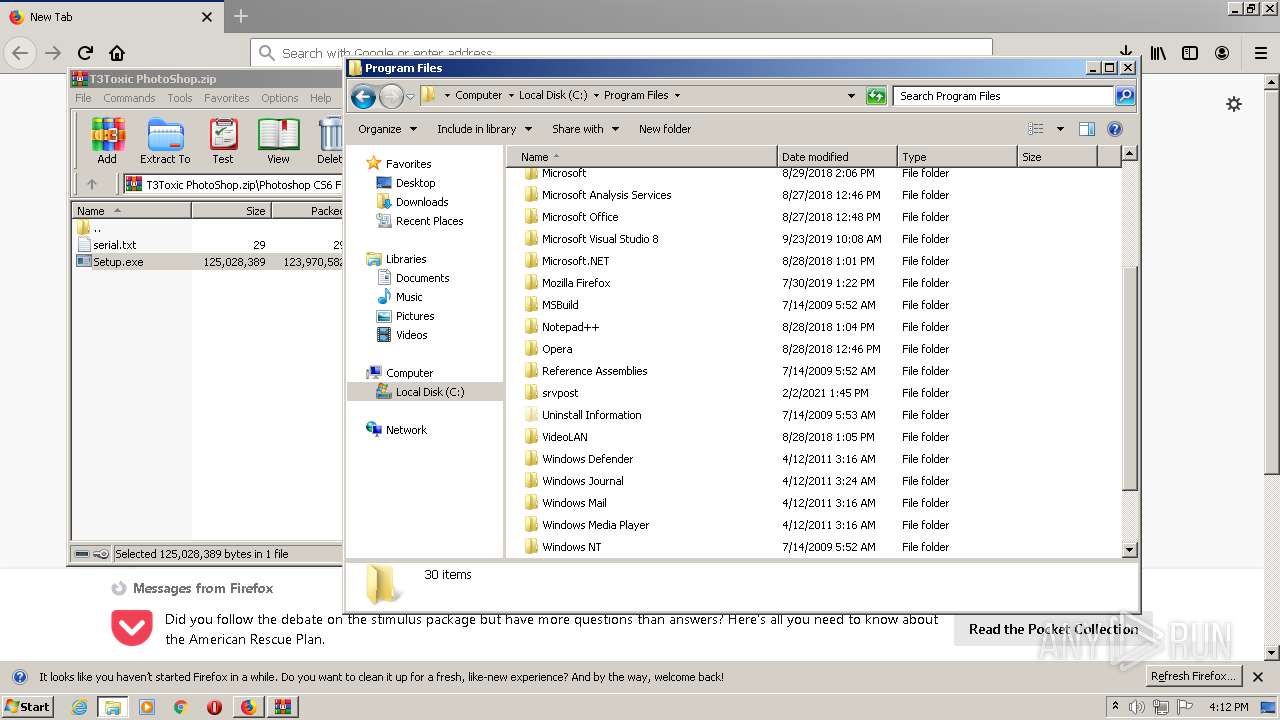Viewport: 1280px width, 720px height.
Task: Open the WinRAR File menu
Action: coord(83,98)
